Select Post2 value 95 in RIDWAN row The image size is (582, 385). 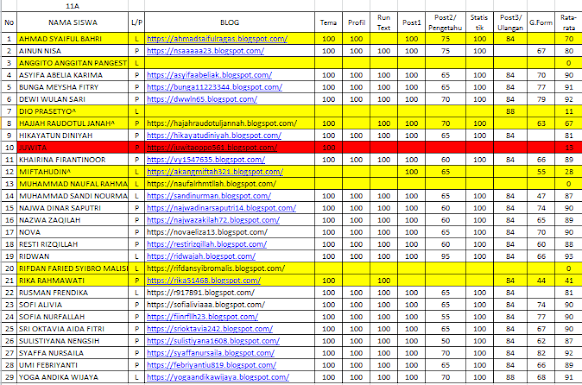point(445,256)
